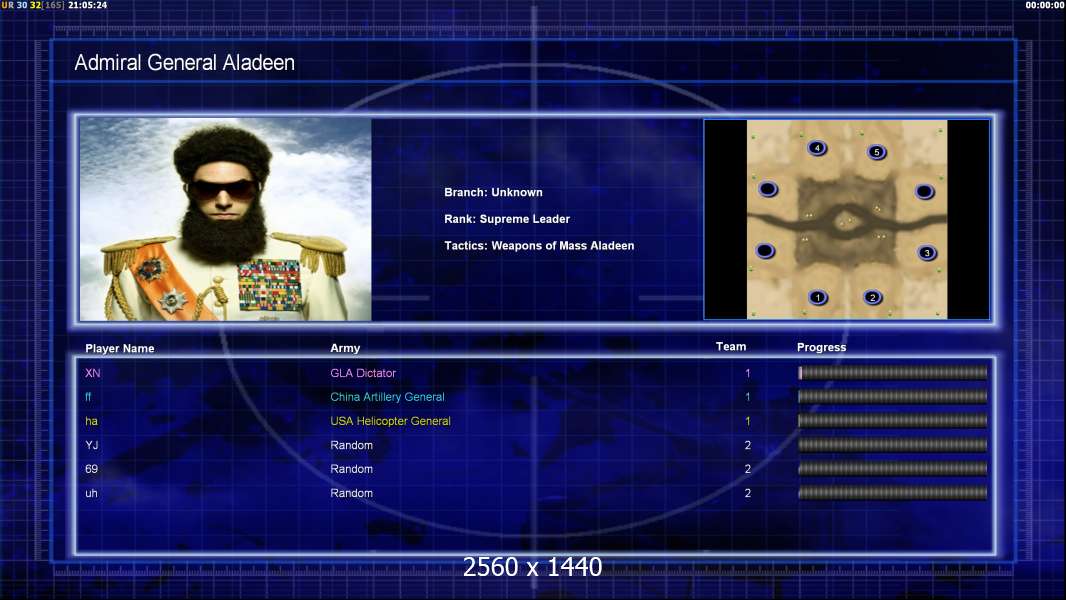Image resolution: width=1066 pixels, height=600 pixels.
Task: Click start position 2 marker on map
Action: coord(872,297)
